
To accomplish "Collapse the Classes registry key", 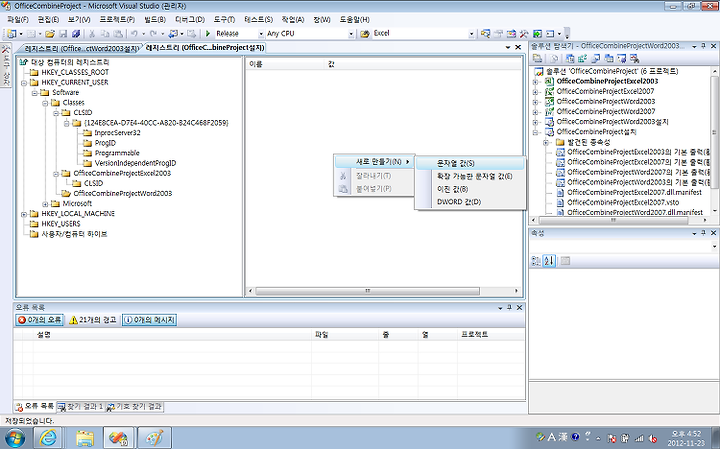I will pyautogui.click(x=45, y=103).
